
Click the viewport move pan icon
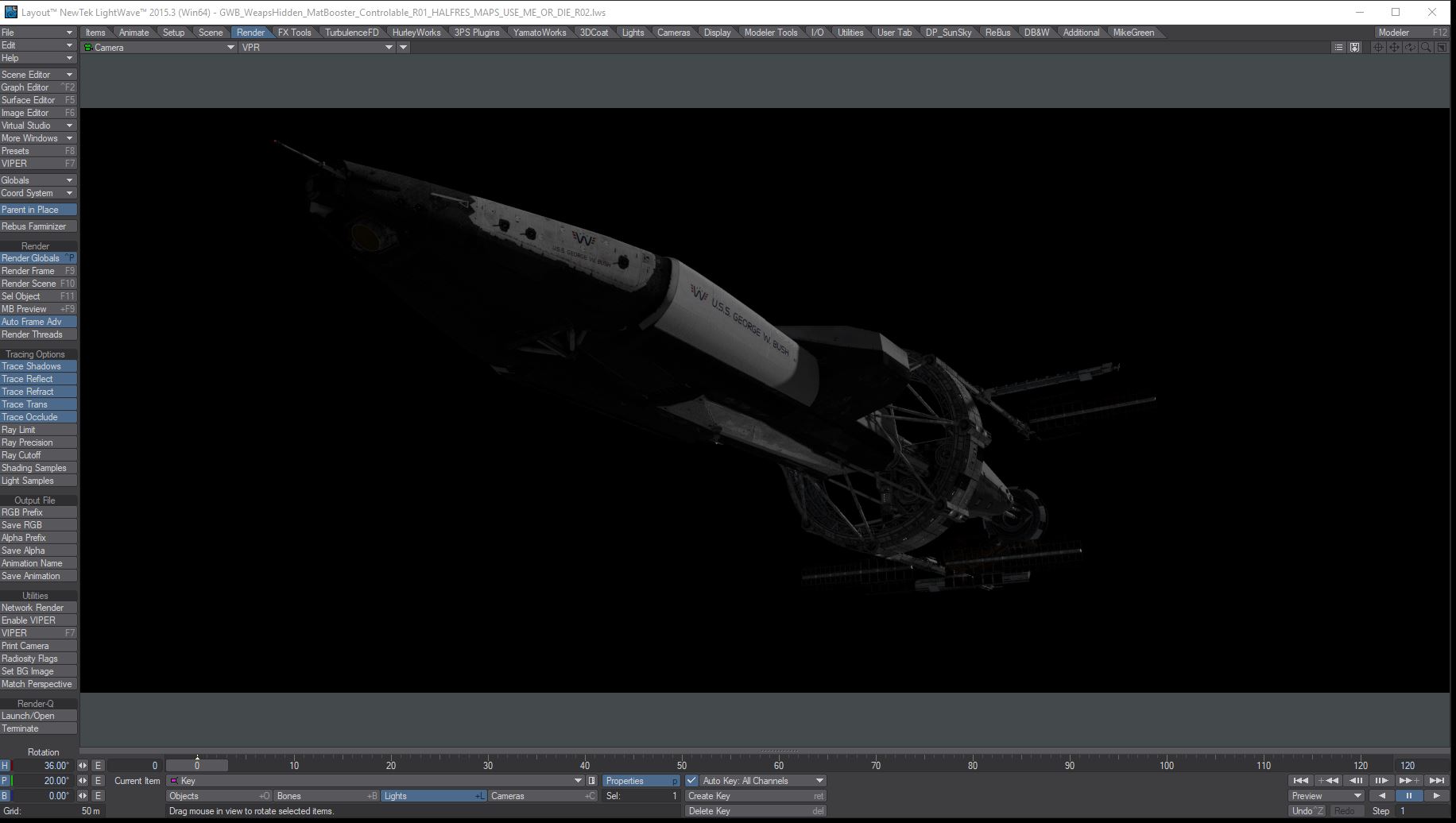1393,48
